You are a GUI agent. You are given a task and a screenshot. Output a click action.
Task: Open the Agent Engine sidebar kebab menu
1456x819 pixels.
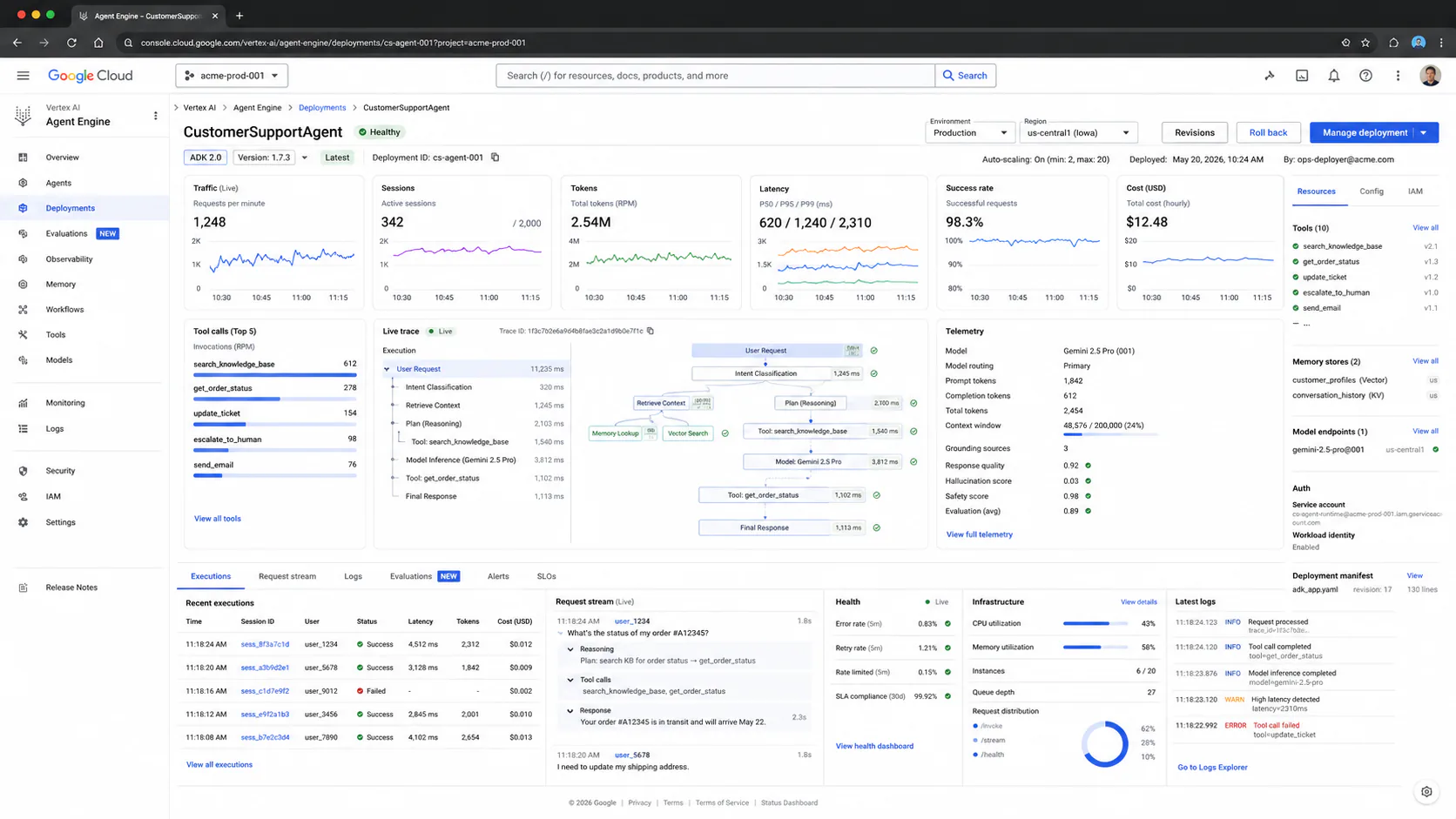click(x=156, y=115)
